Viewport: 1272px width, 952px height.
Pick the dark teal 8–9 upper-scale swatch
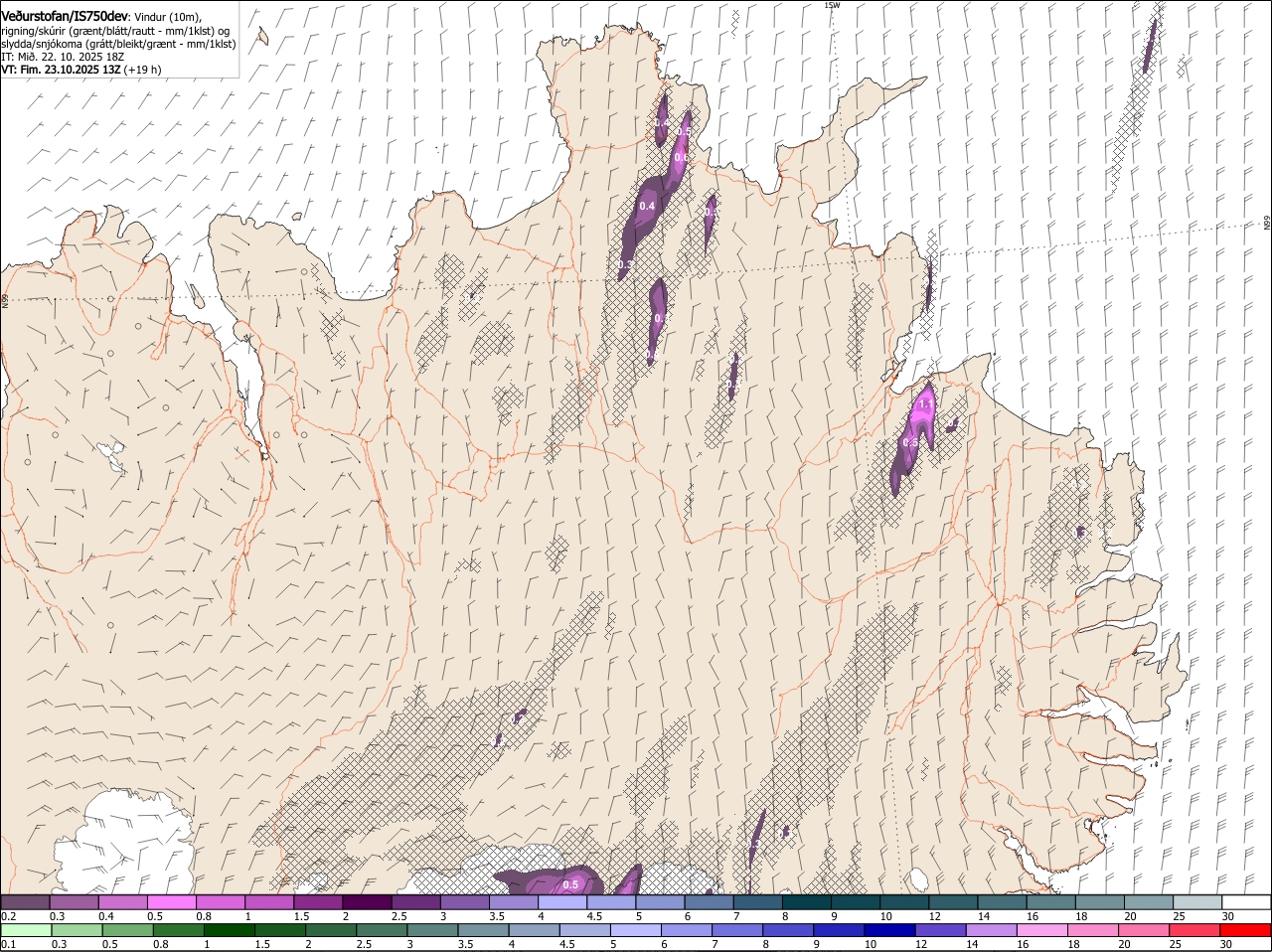pyautogui.click(x=807, y=902)
